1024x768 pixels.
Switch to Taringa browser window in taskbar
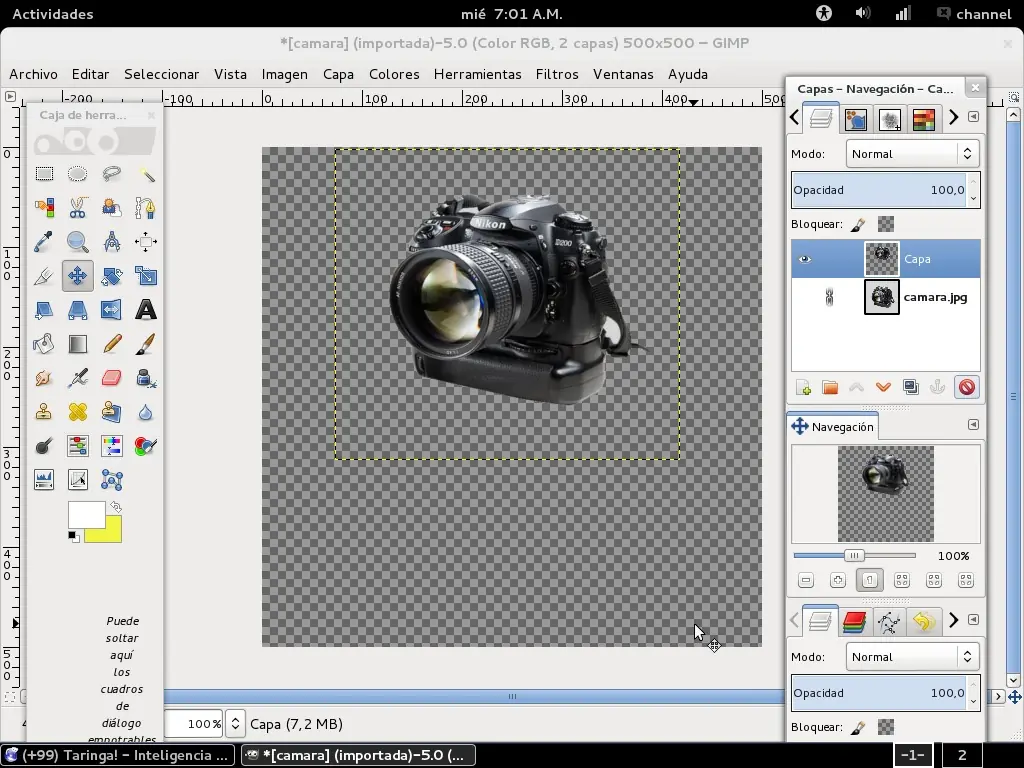pos(118,756)
